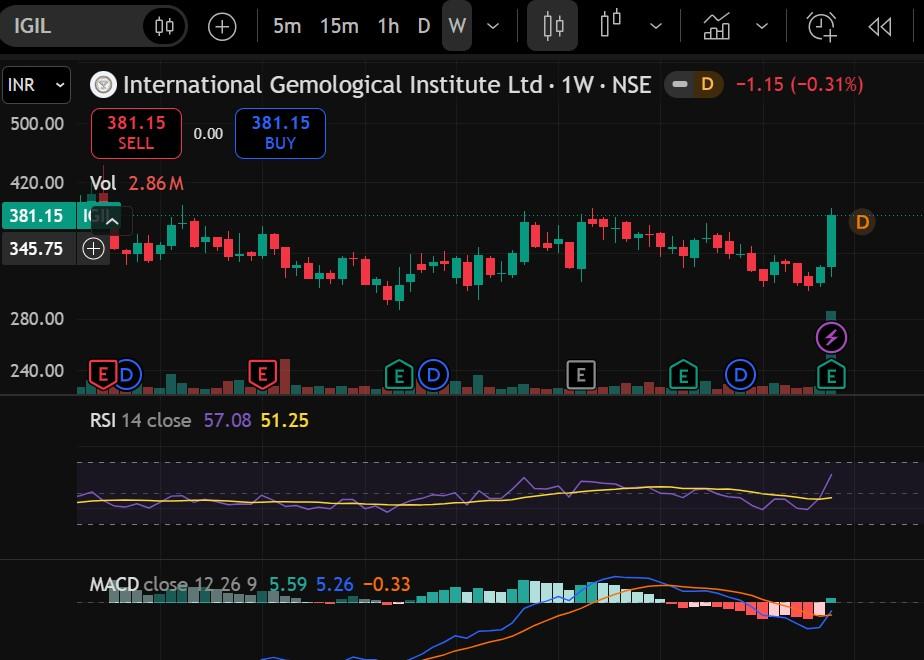Switch to the 15m timeframe
924x660 pixels.
tap(339, 27)
